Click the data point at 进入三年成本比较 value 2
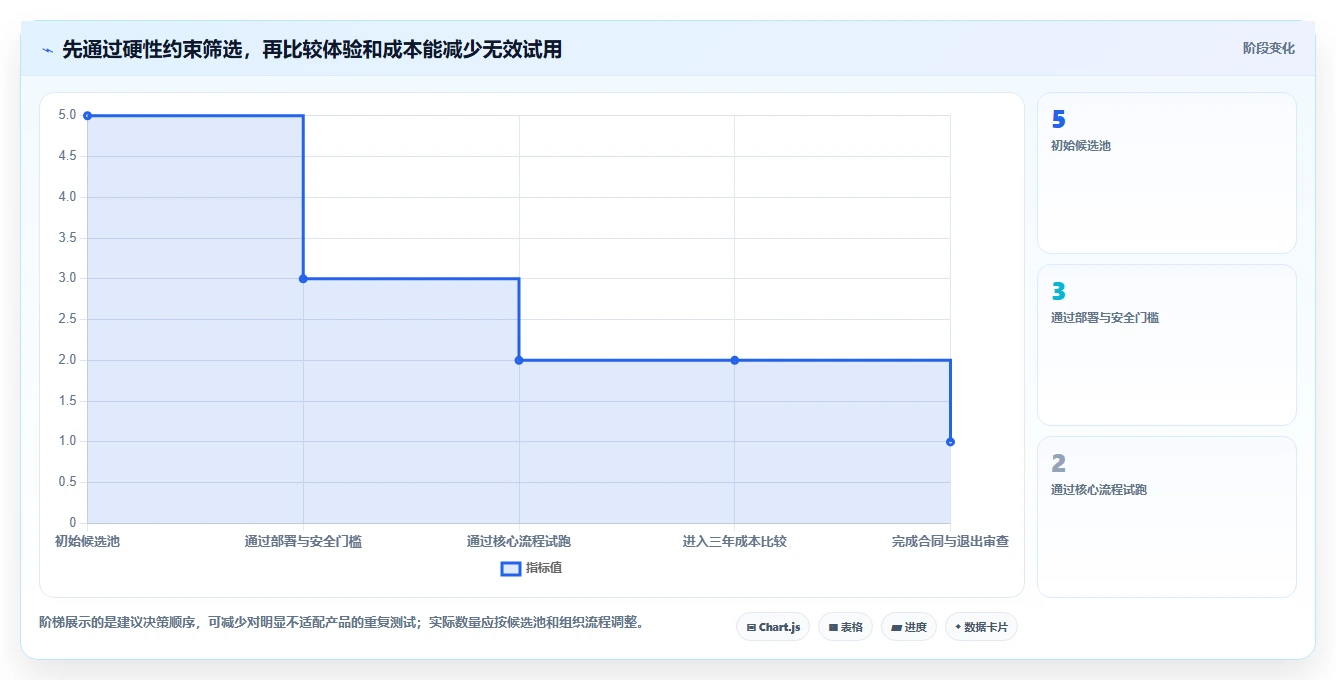Image resolution: width=1336 pixels, height=680 pixels. (734, 360)
